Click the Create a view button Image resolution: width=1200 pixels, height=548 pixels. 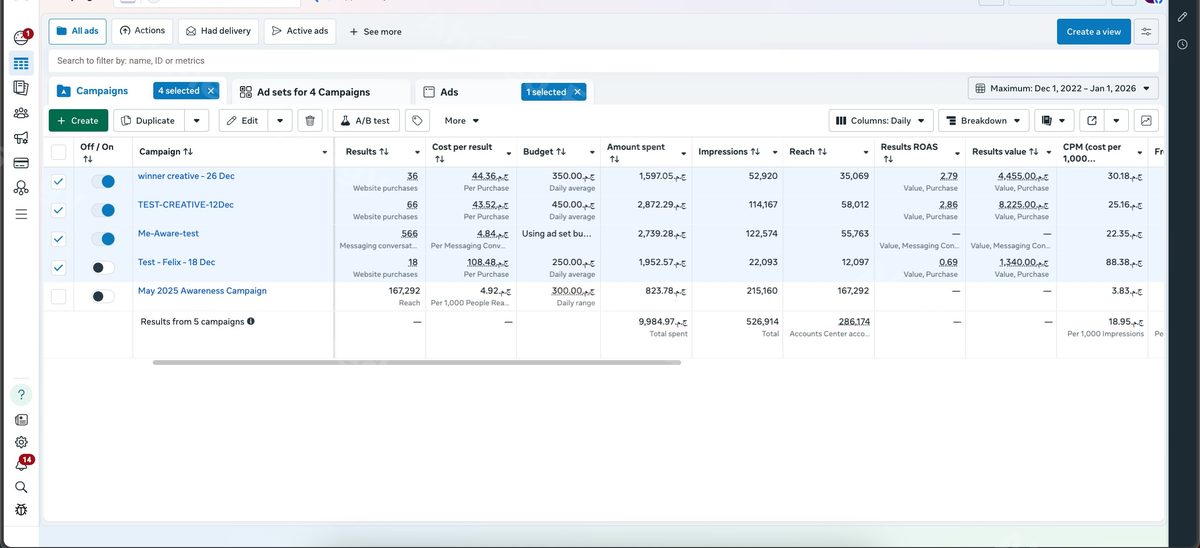pos(1094,32)
